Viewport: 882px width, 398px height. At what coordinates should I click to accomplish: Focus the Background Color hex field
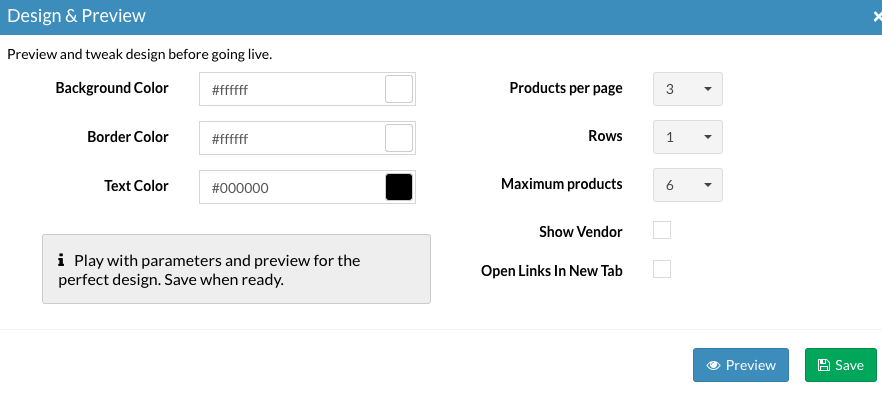coord(292,89)
